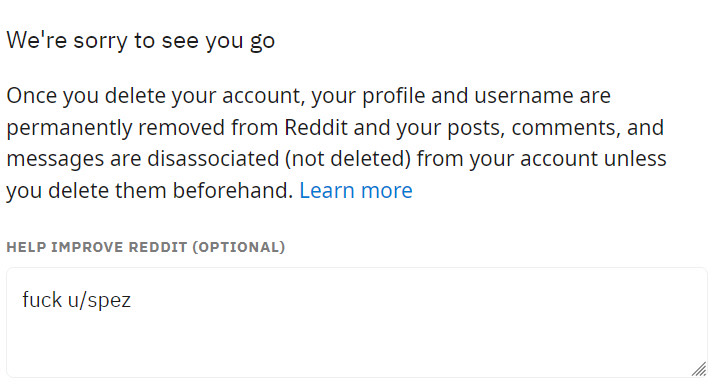Click the word "disassociated" in the paragraph

213,159
